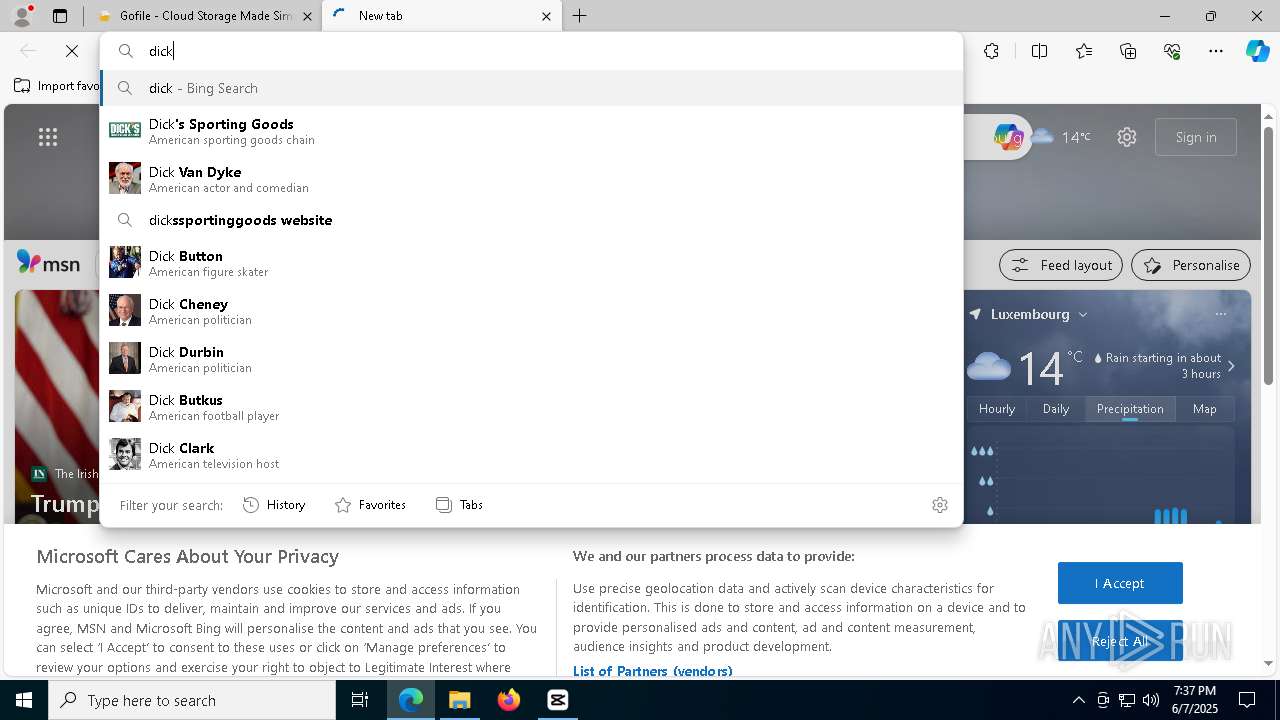Stop loading the page
This screenshot has width=1280, height=720.
point(72,51)
